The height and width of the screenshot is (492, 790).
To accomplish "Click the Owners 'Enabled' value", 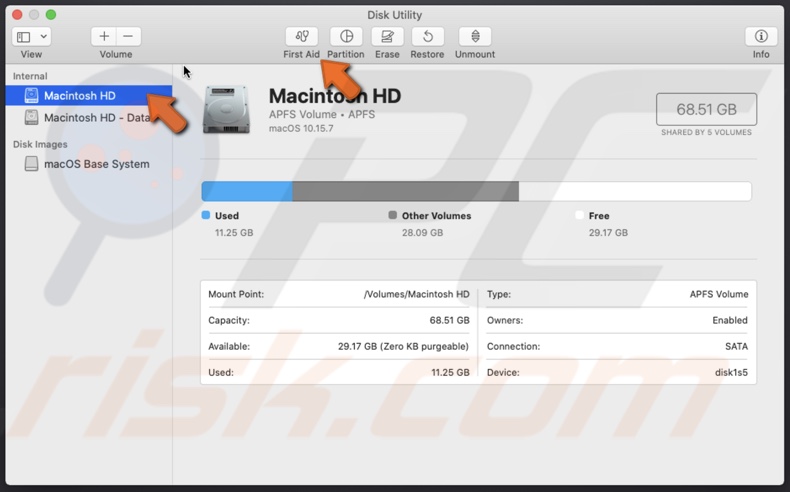I will pyautogui.click(x=730, y=320).
